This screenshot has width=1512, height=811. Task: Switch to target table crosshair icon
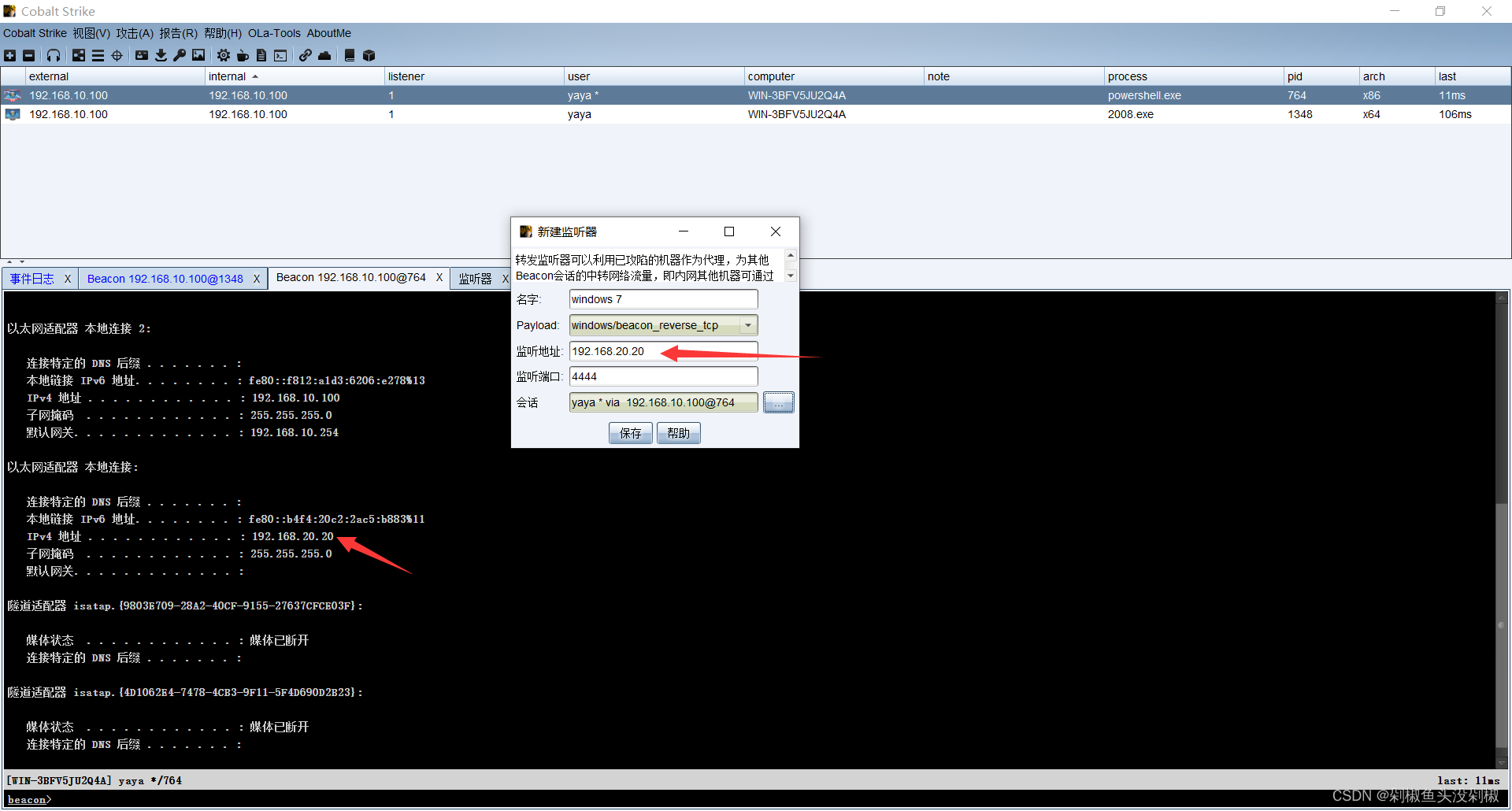[117, 55]
